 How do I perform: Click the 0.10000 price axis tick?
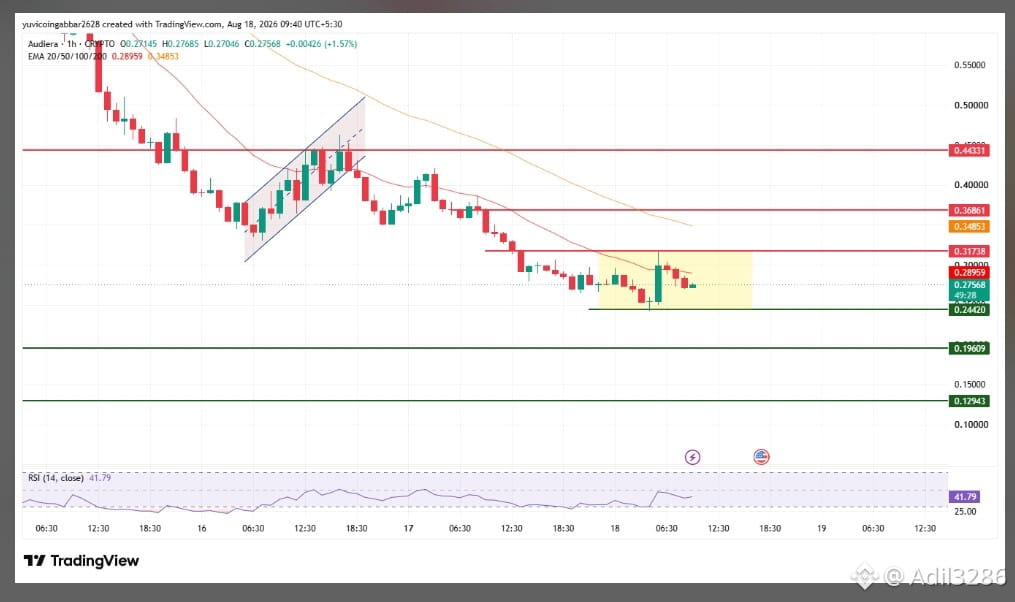[x=971, y=425]
